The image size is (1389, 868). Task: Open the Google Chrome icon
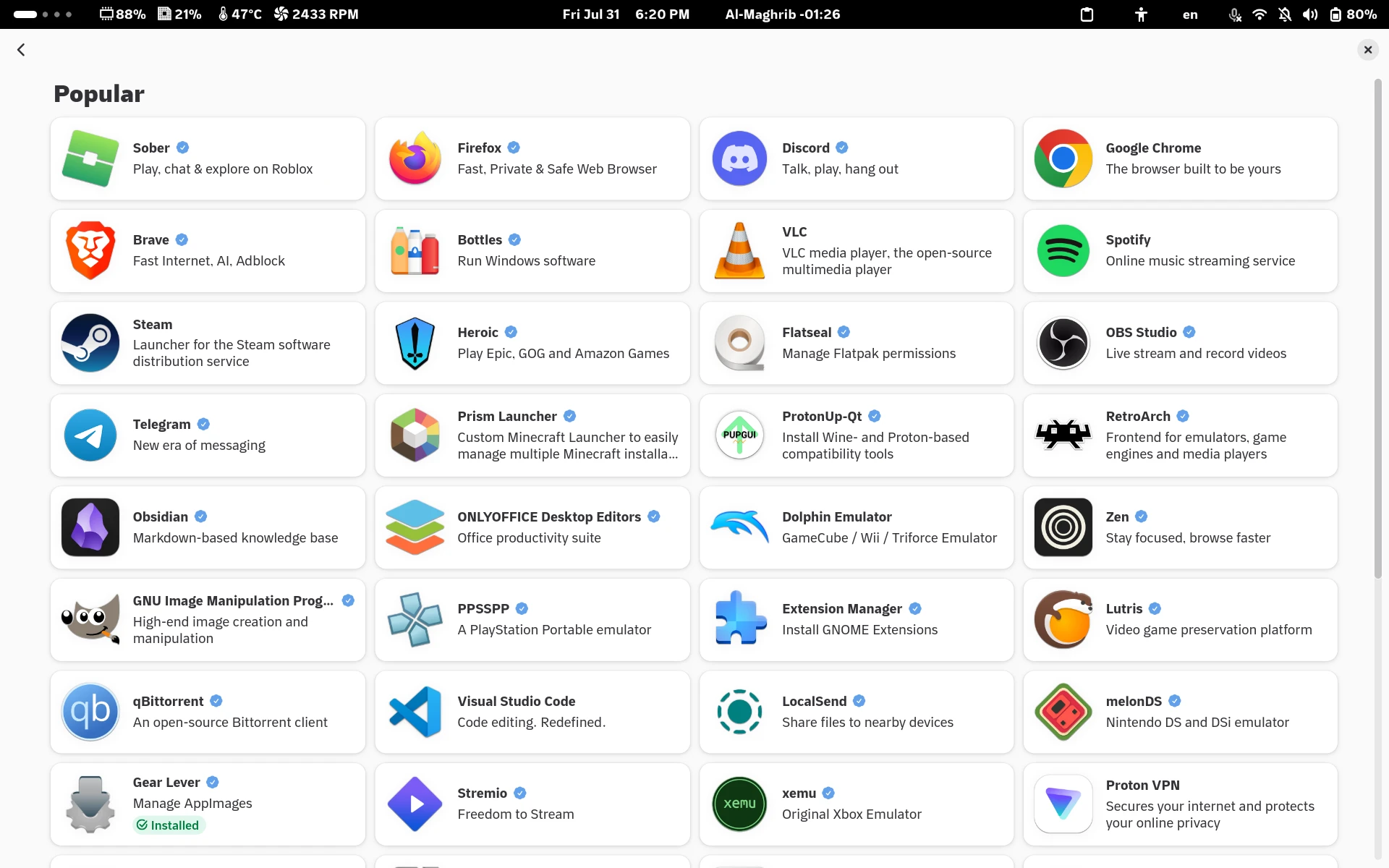(1063, 158)
